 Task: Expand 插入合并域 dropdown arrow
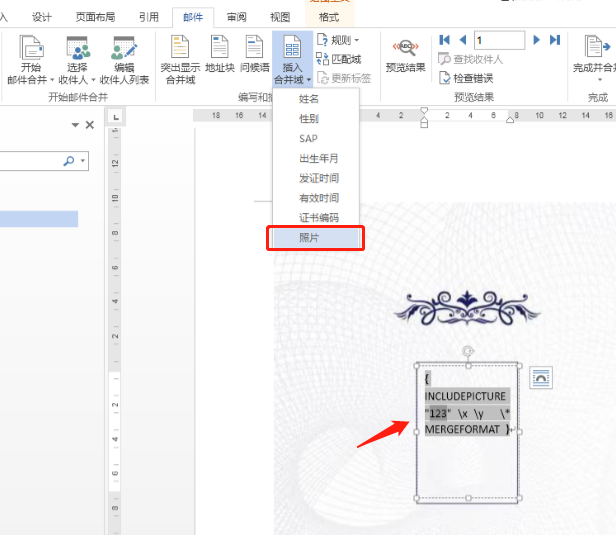coord(309,80)
